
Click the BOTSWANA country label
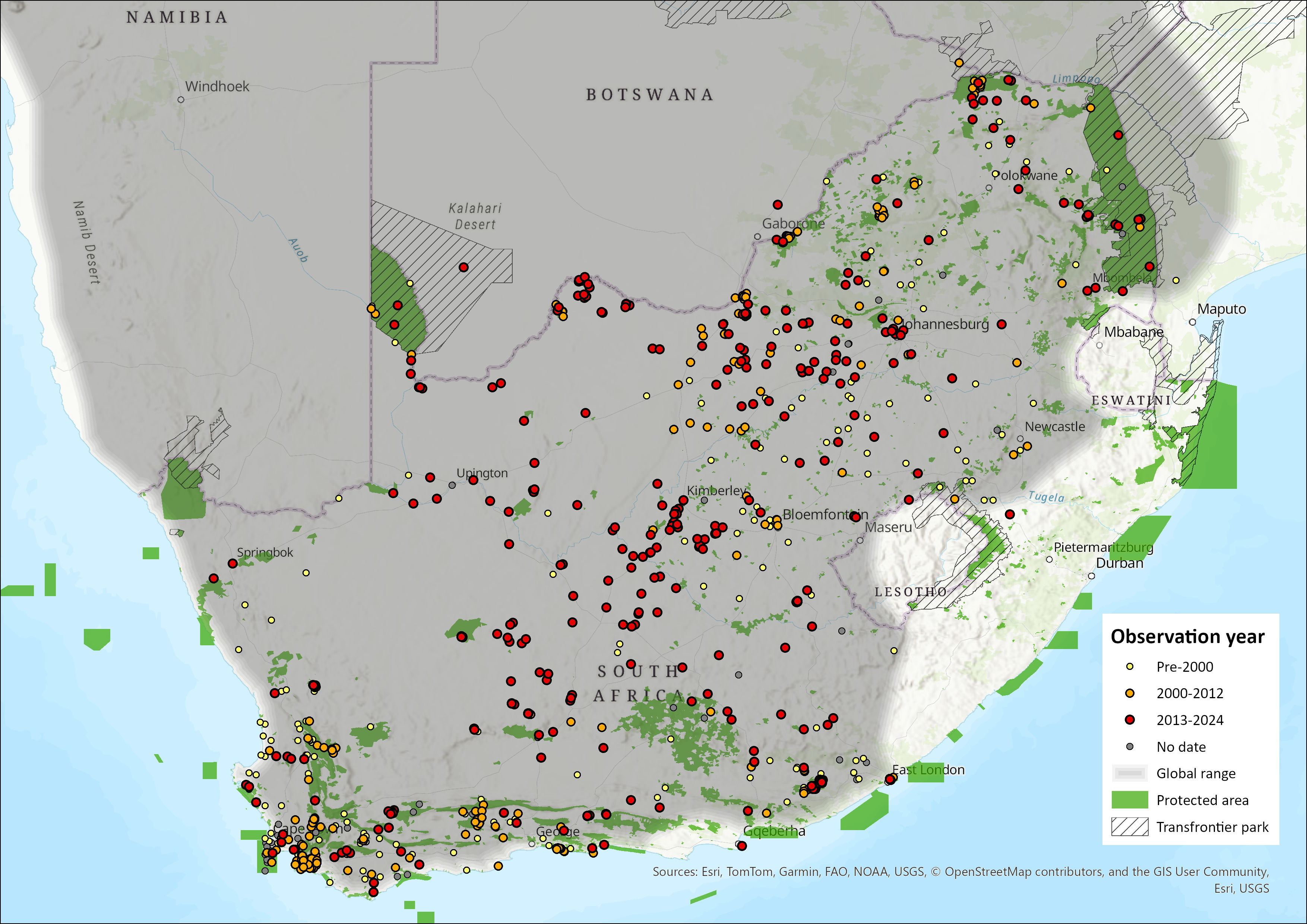coord(649,95)
